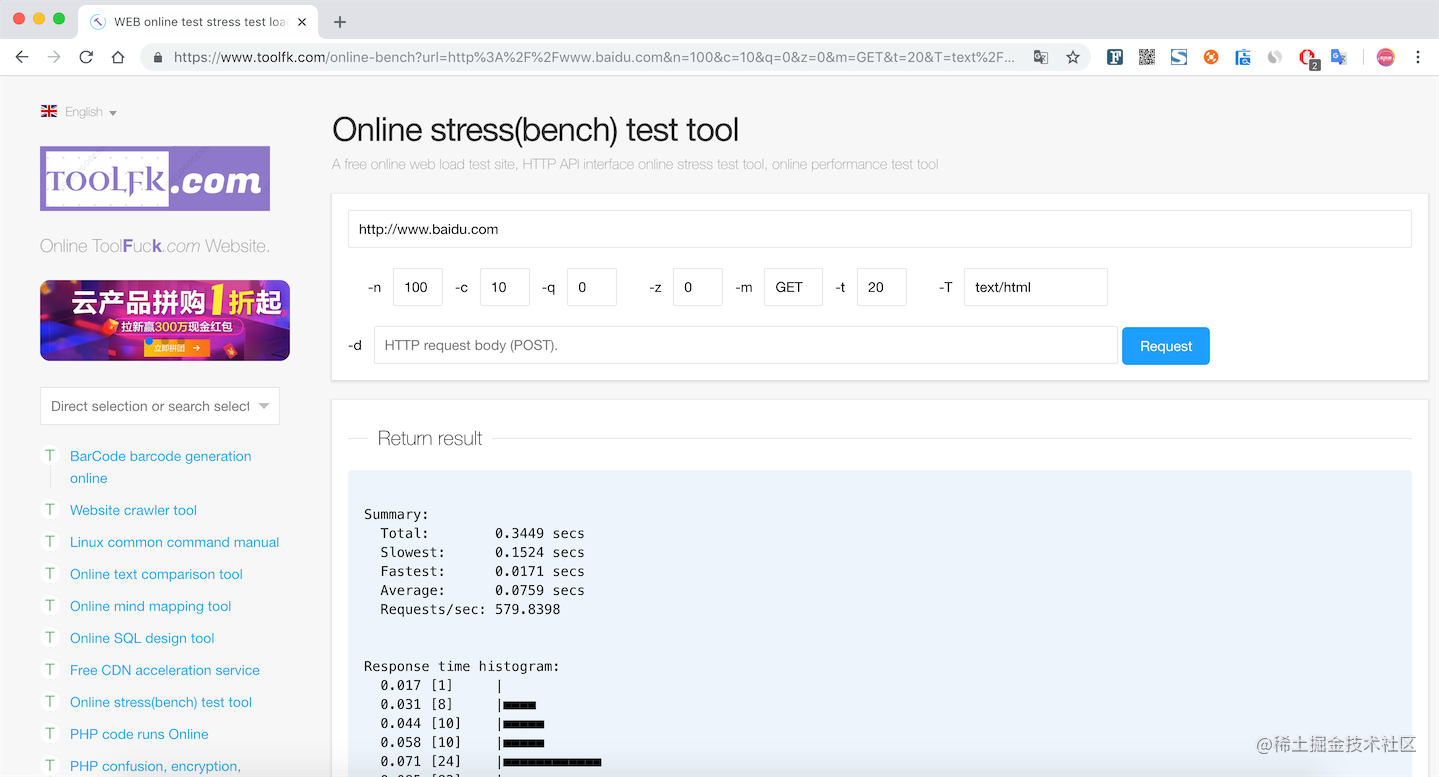The height and width of the screenshot is (777, 1439).
Task: Click the TOOLFK.com logo
Action: pyautogui.click(x=155, y=178)
